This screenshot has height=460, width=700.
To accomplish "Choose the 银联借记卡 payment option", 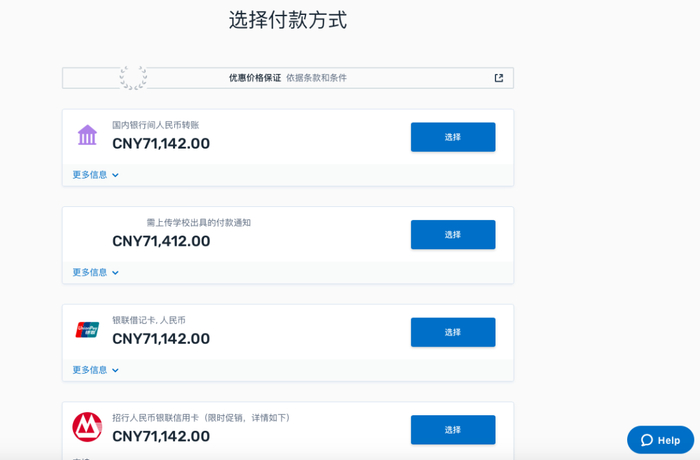I will [452, 332].
